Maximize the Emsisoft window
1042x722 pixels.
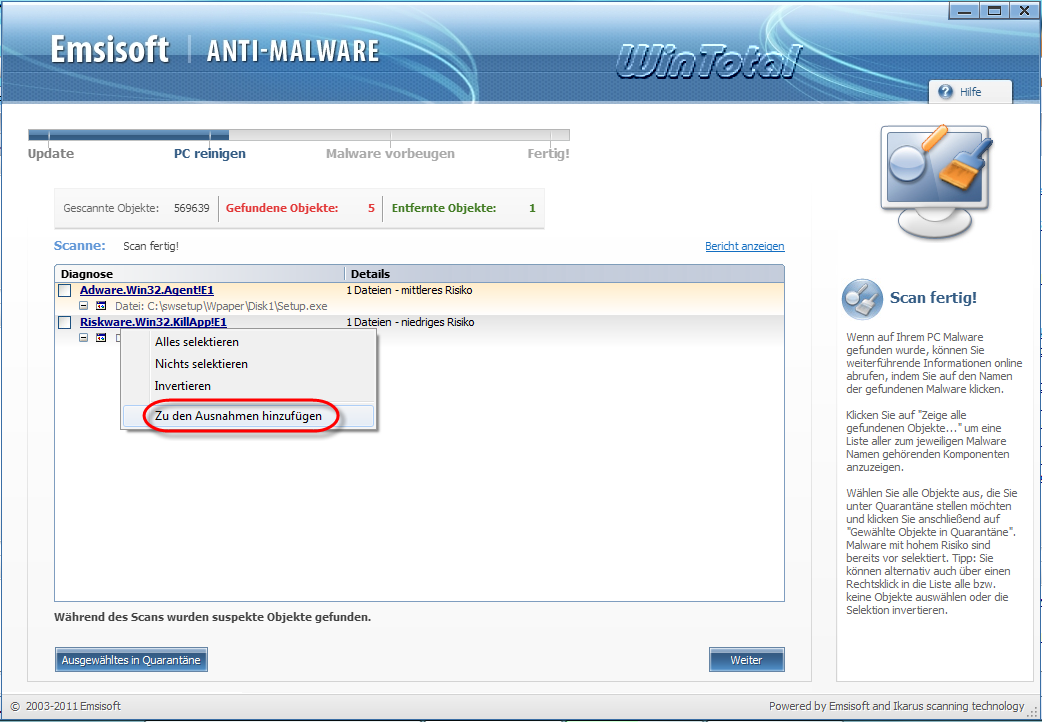coord(995,11)
